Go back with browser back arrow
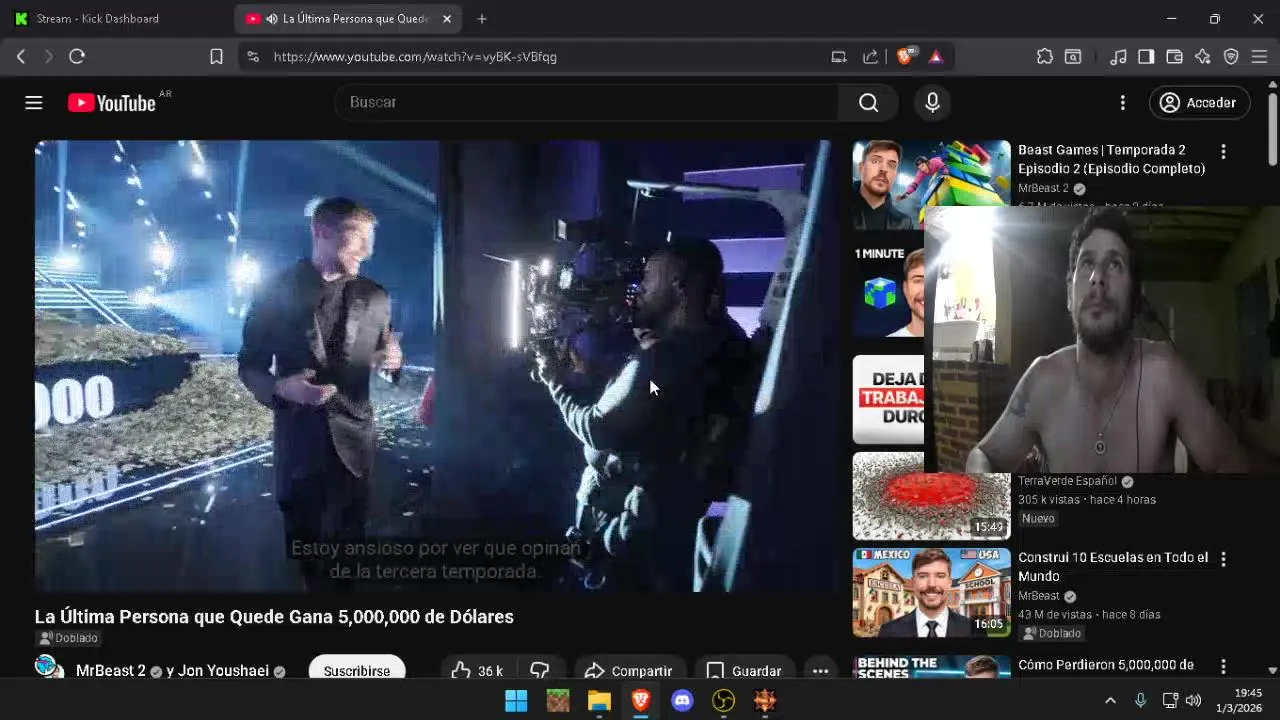 pos(21,57)
